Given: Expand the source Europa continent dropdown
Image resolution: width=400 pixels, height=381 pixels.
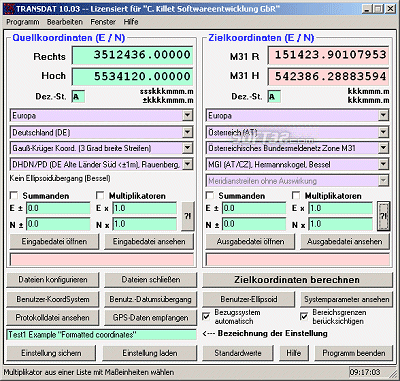Looking at the screenshot, I should click(188, 115).
